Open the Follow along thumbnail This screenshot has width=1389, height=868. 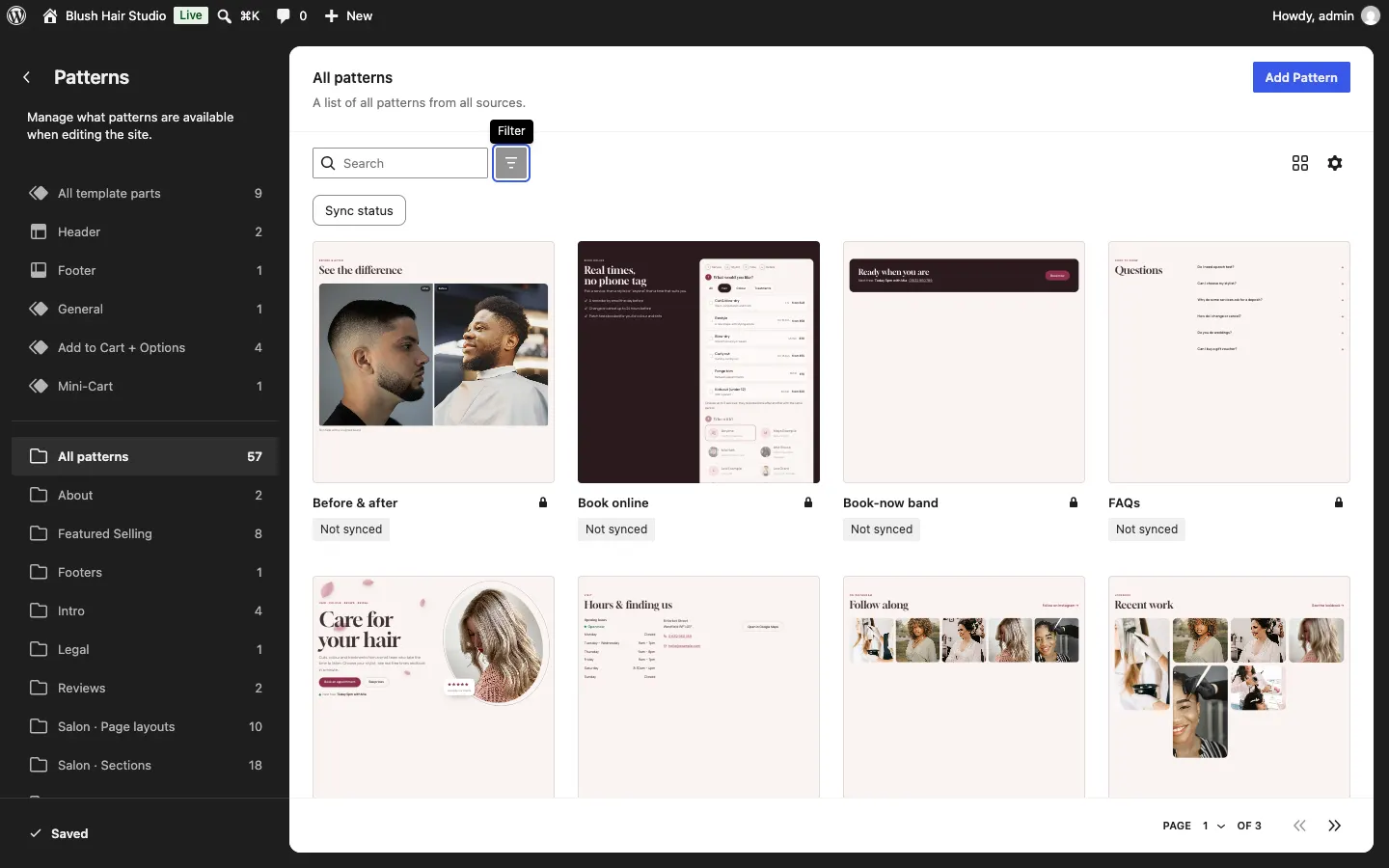tap(964, 687)
